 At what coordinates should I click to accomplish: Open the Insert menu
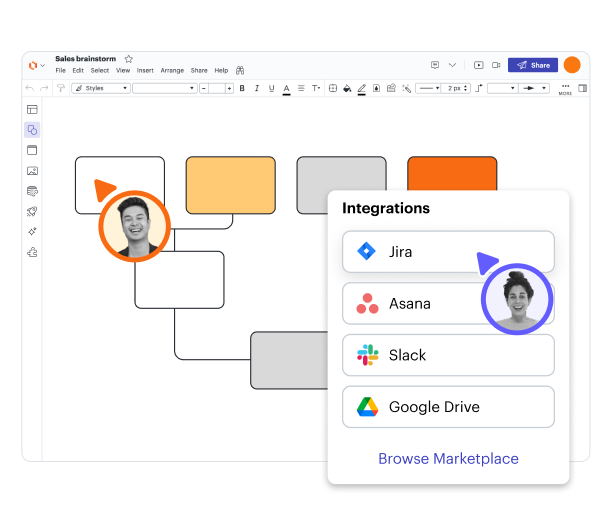pyautogui.click(x=145, y=71)
